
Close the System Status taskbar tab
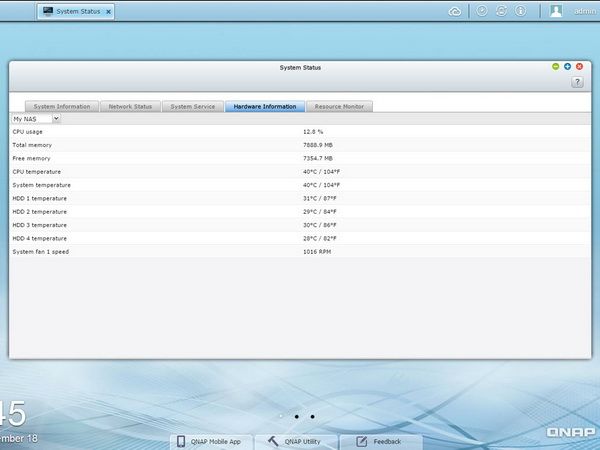pyautogui.click(x=108, y=12)
